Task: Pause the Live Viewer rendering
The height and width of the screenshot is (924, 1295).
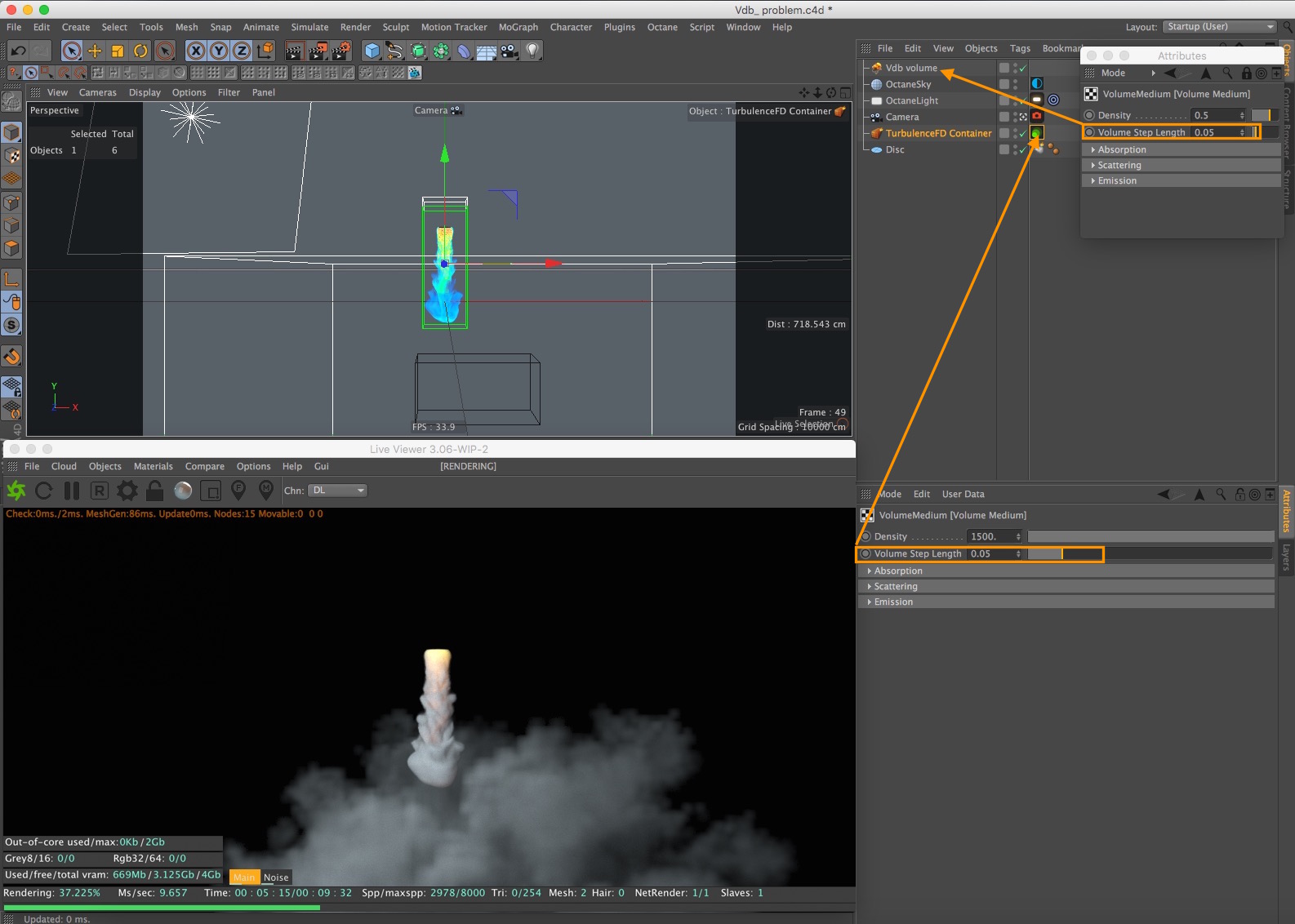Action: point(72,491)
